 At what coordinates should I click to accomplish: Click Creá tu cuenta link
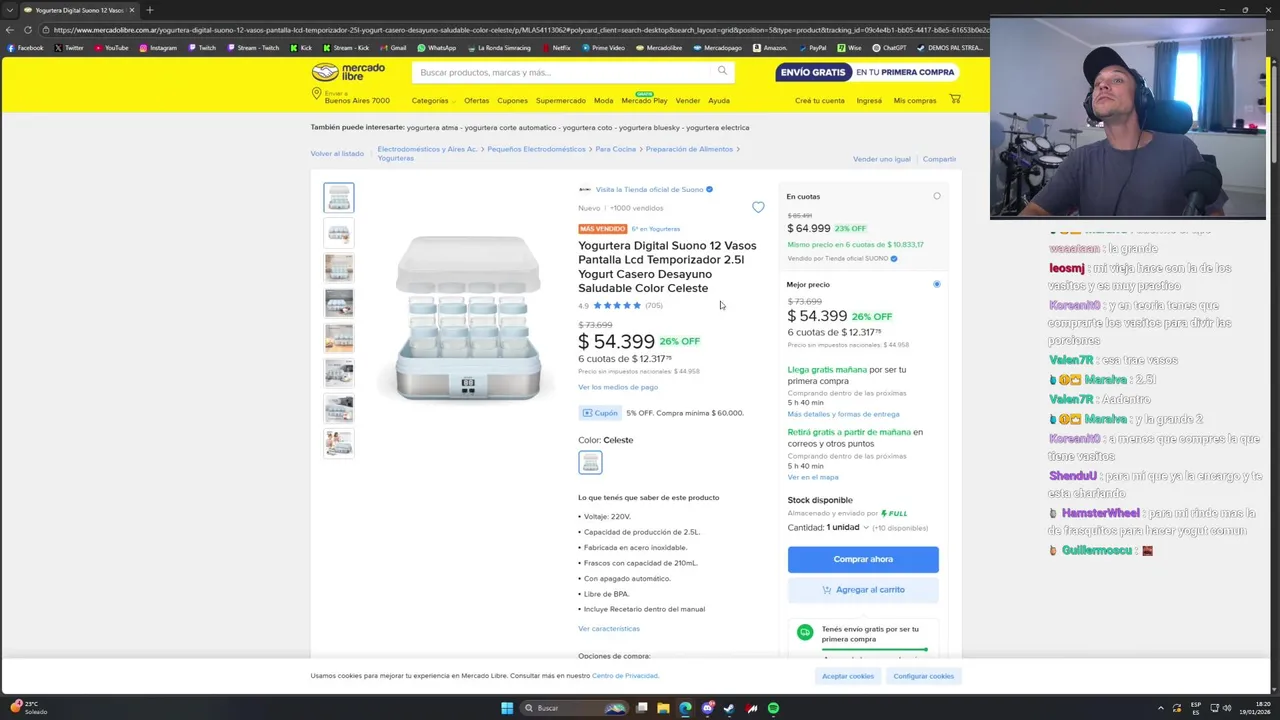[820, 100]
